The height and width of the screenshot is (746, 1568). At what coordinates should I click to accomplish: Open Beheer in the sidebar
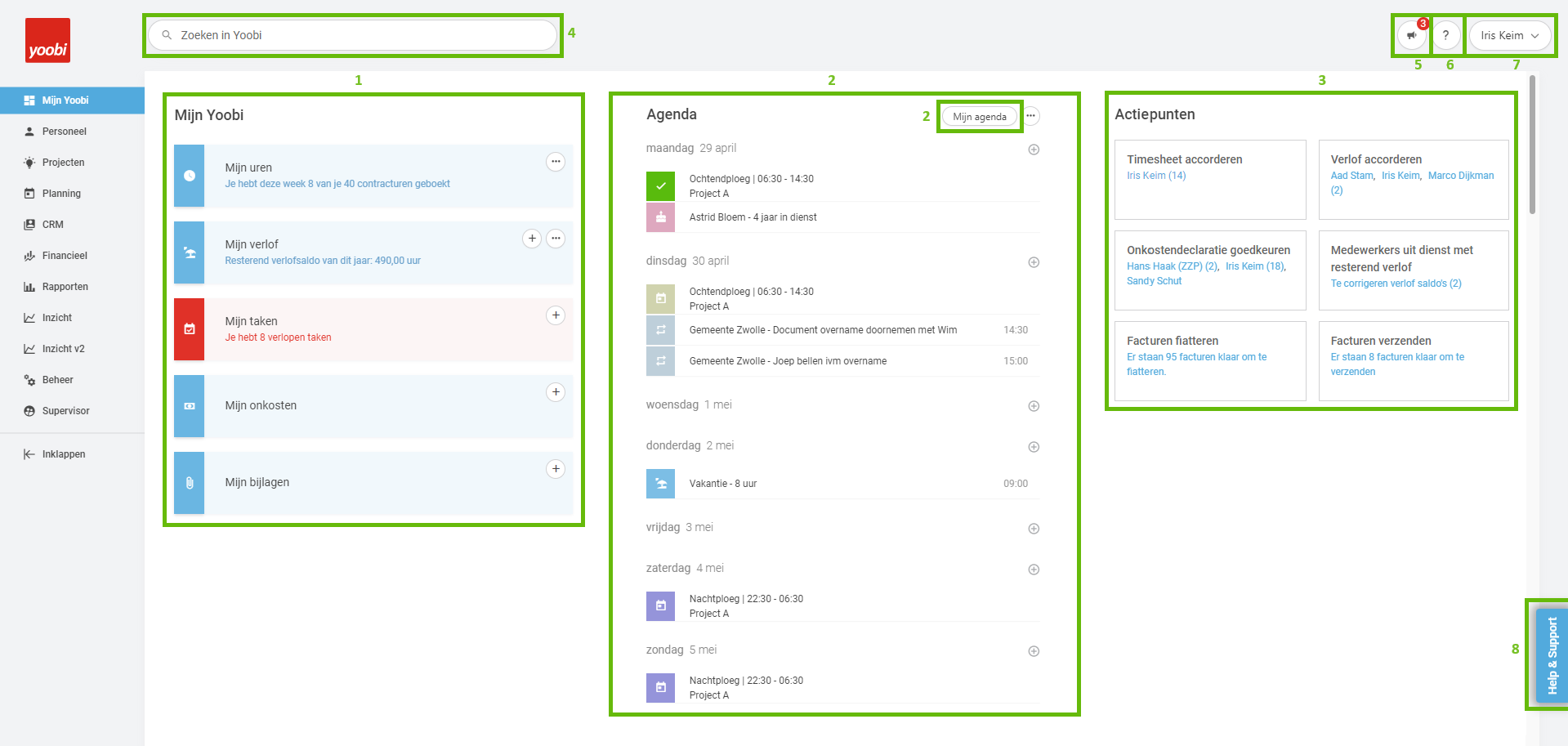[x=72, y=380]
